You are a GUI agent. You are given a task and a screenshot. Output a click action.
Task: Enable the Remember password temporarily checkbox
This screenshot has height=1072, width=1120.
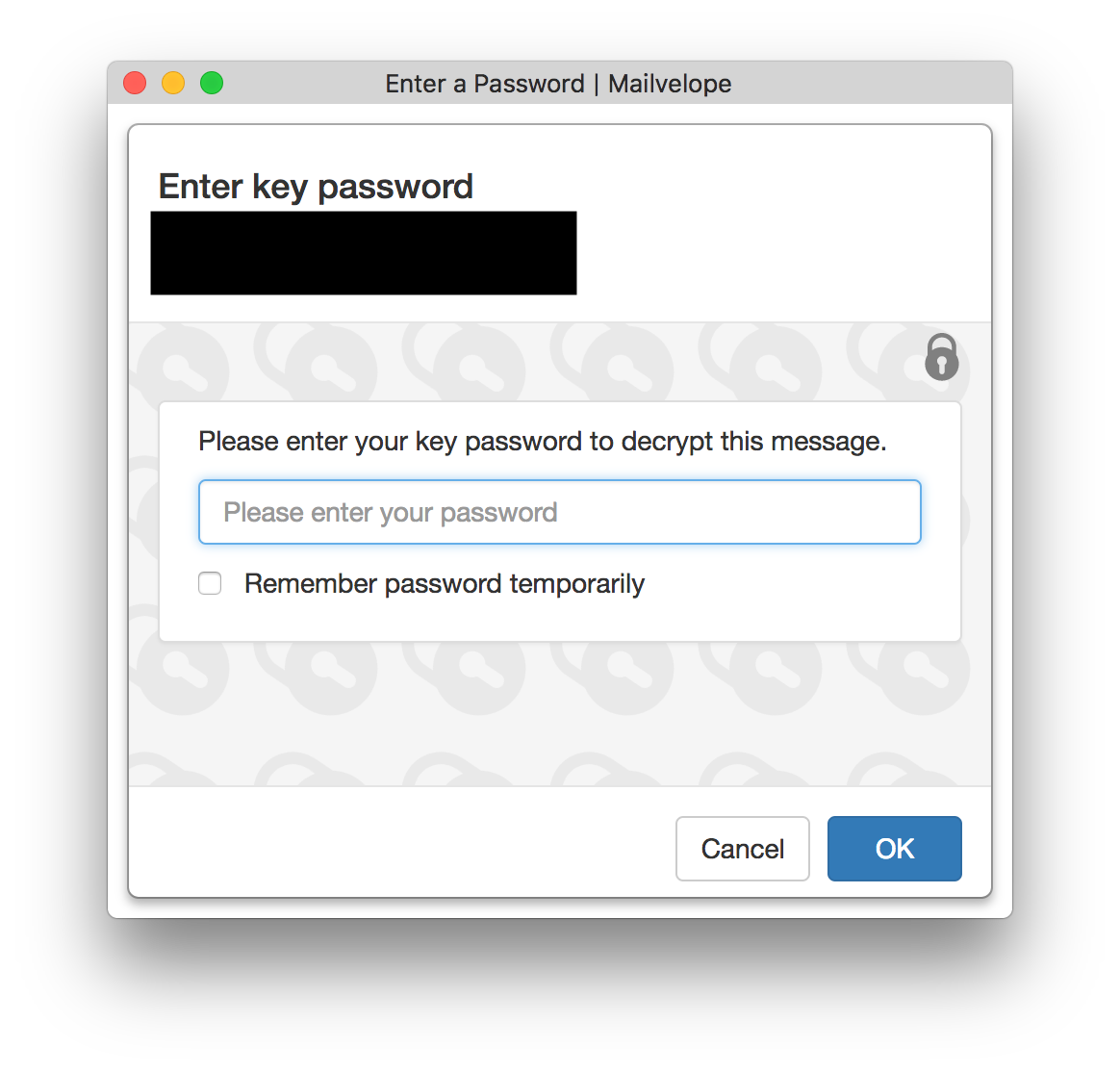(210, 583)
